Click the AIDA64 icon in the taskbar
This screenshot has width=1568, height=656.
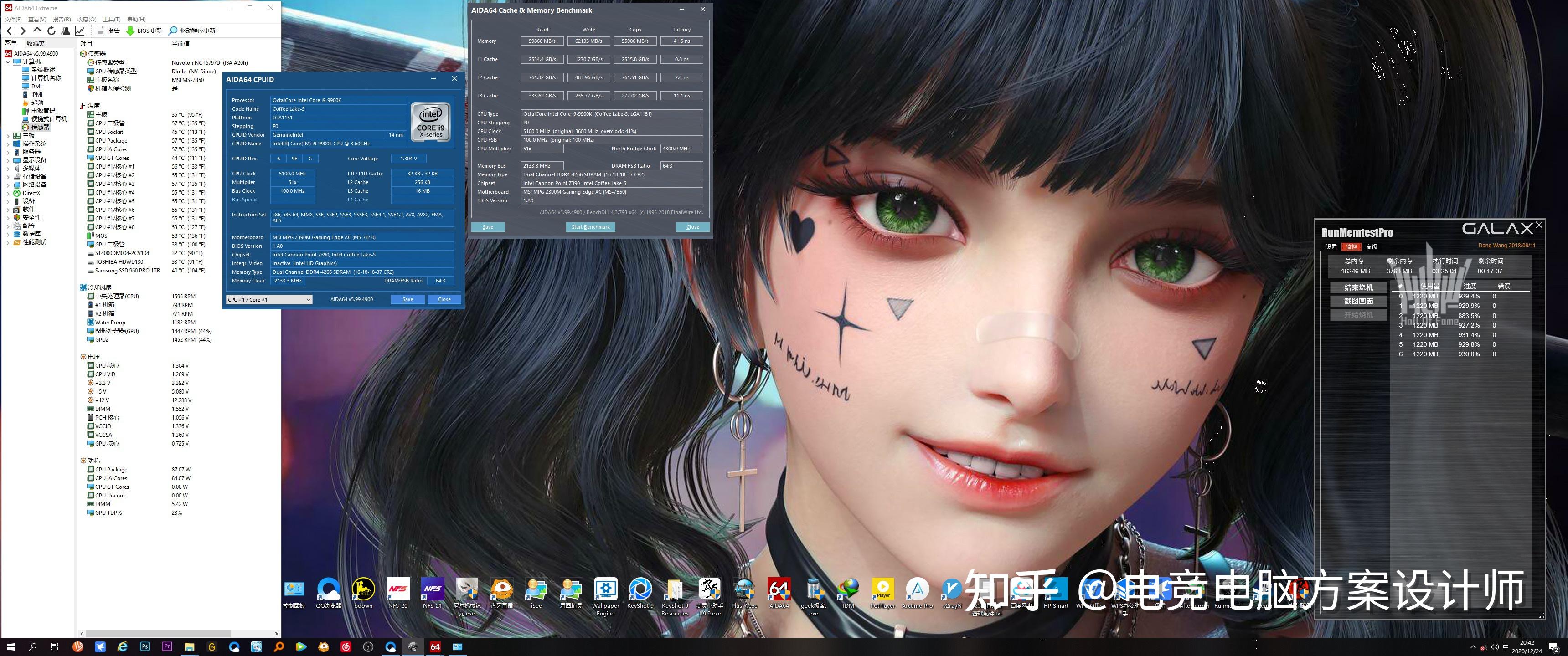pos(435,647)
